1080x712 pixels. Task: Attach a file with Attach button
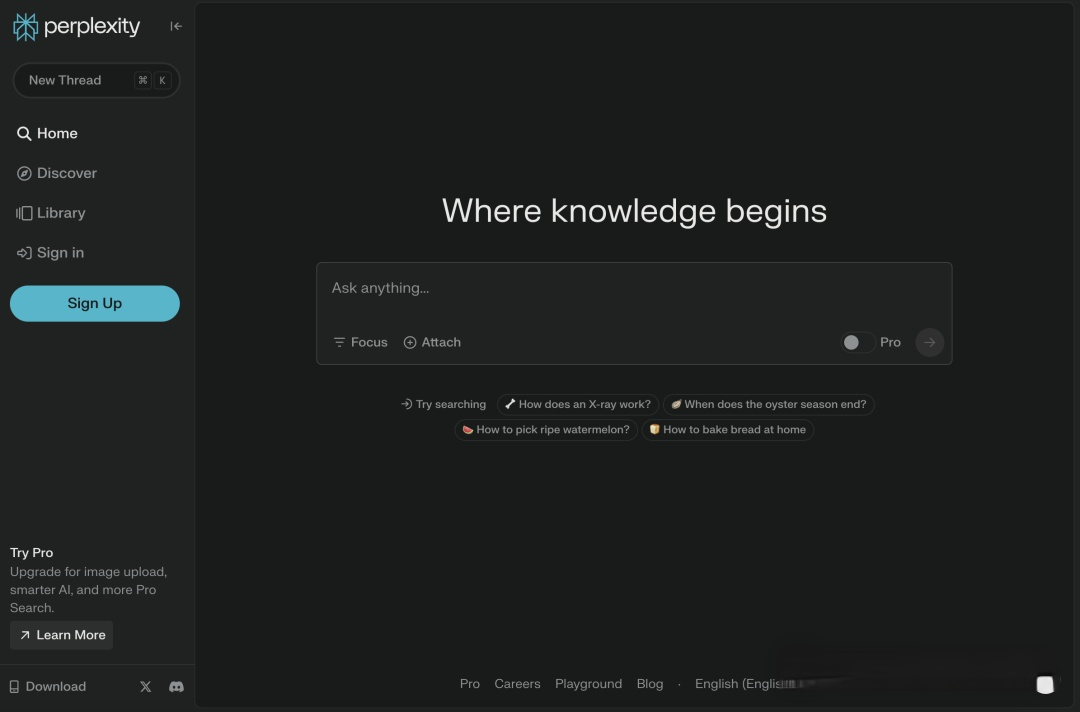pyautogui.click(x=432, y=342)
